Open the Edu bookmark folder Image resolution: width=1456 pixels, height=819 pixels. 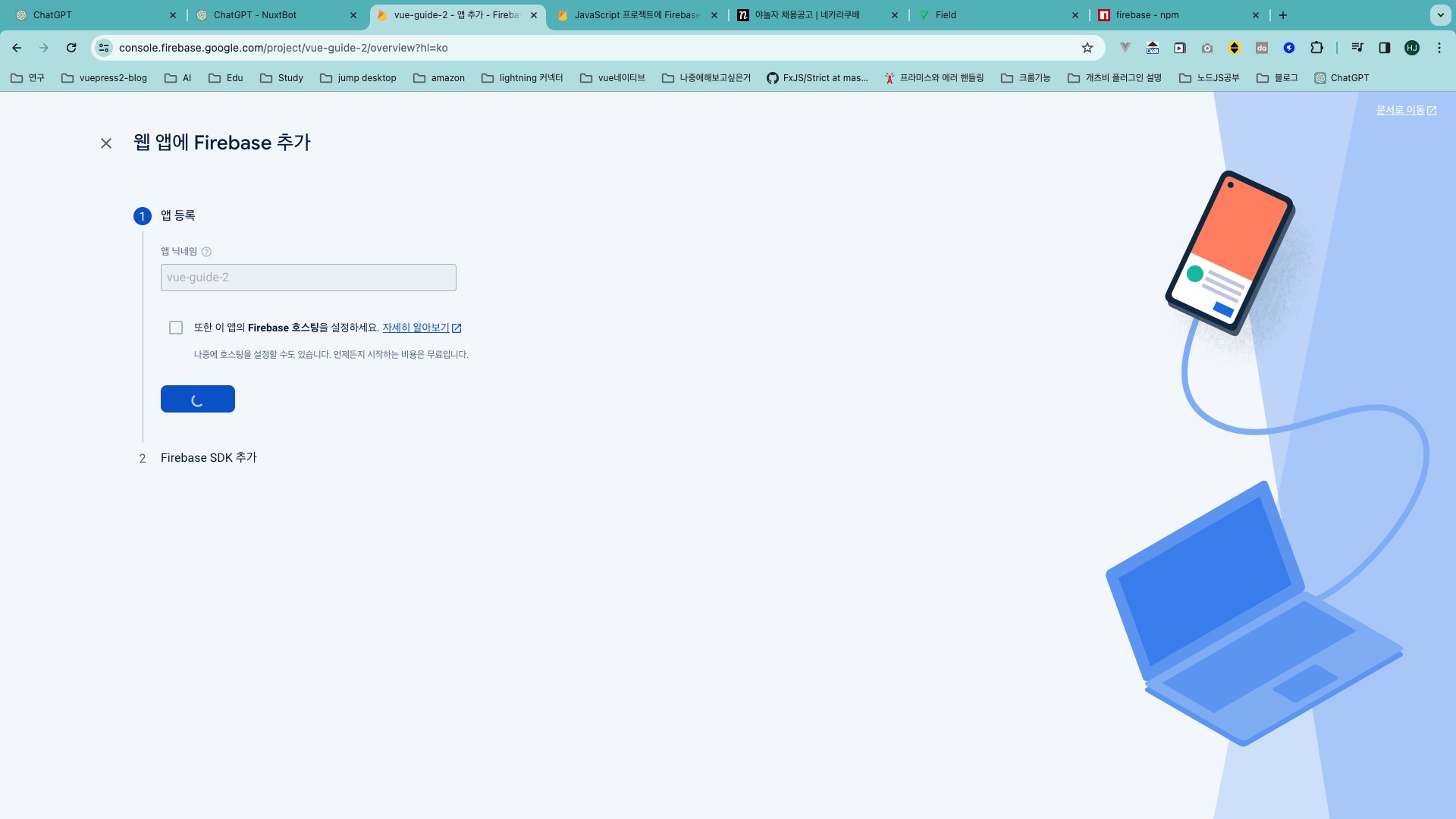(x=225, y=78)
